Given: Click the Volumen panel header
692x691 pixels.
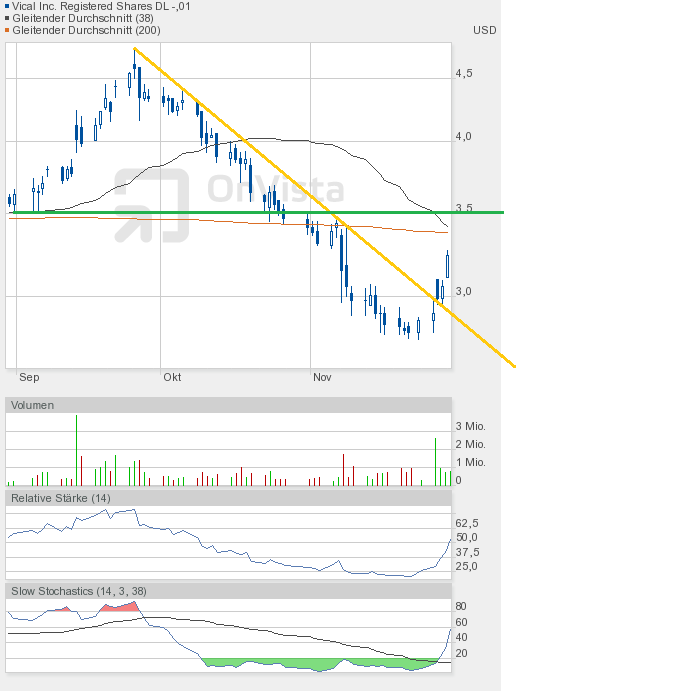Looking at the screenshot, I should tap(32, 405).
